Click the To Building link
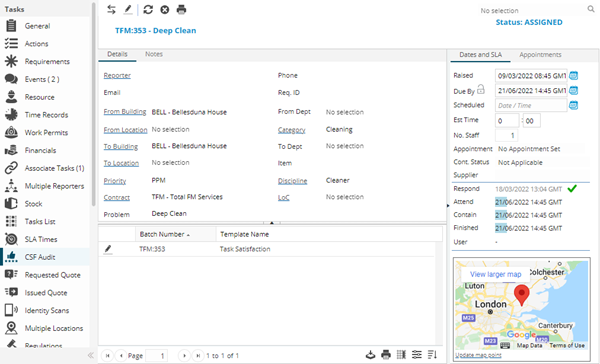The width and height of the screenshot is (600, 364). pos(121,146)
